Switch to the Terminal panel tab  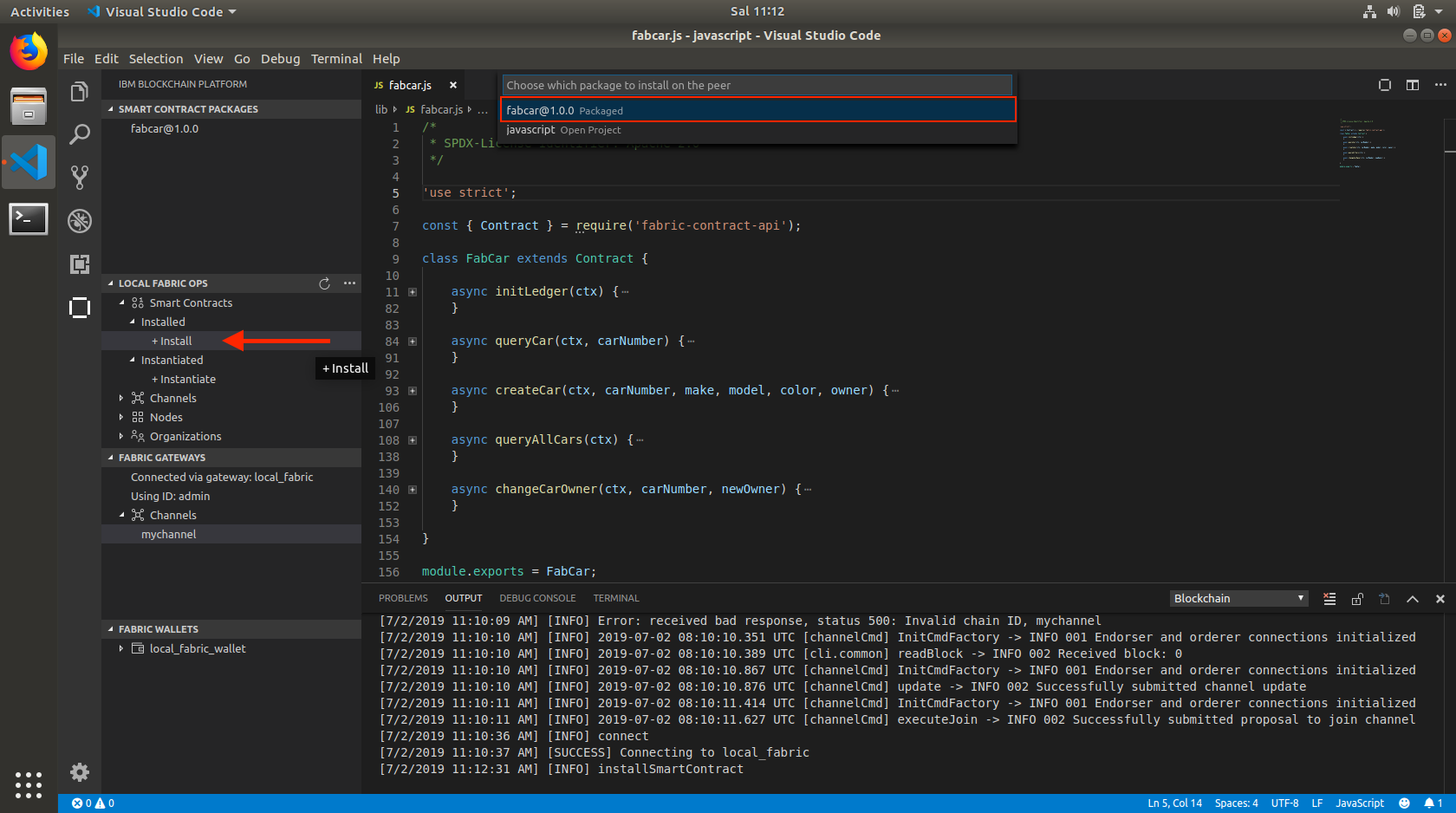click(x=616, y=599)
